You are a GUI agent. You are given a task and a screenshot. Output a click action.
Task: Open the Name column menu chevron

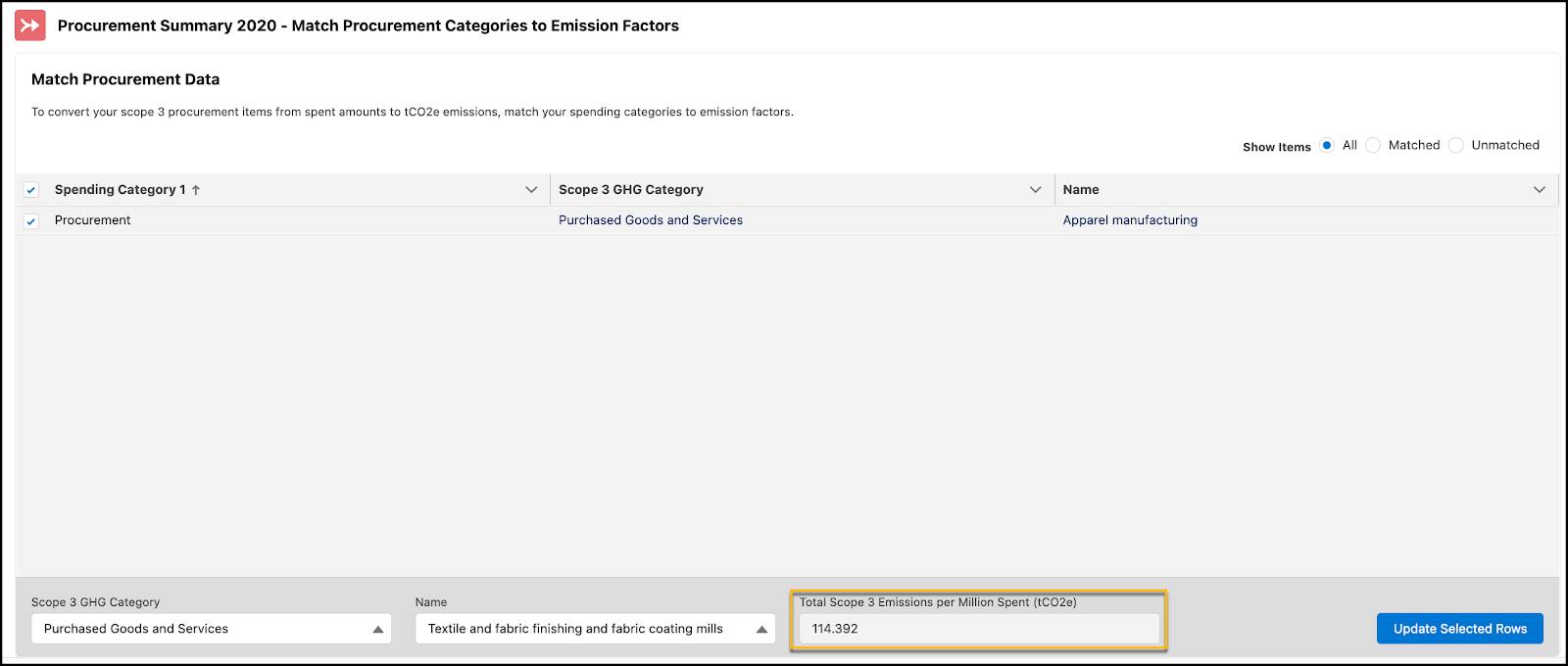pos(1539,190)
